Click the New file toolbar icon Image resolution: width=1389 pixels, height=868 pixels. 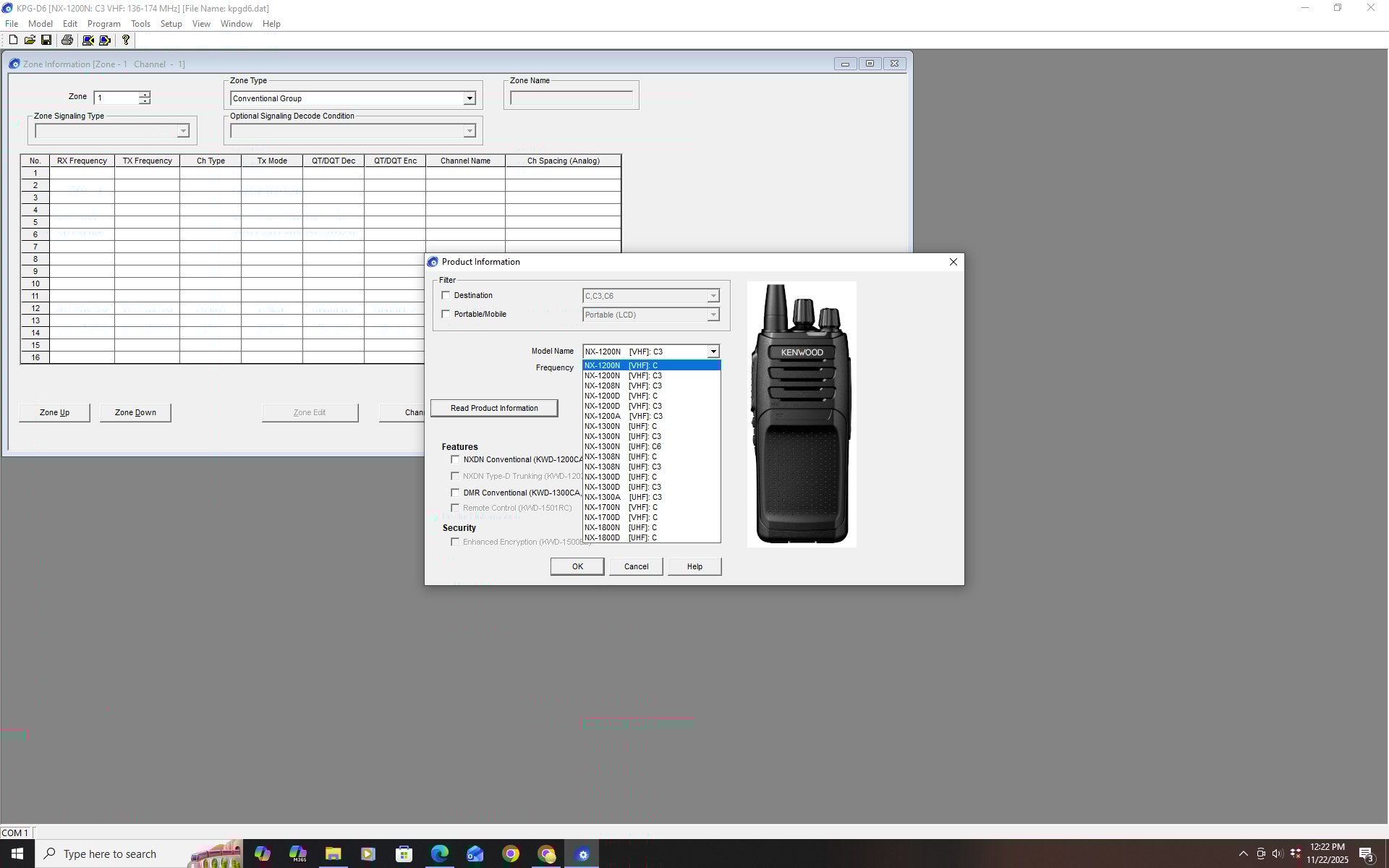tap(13, 40)
